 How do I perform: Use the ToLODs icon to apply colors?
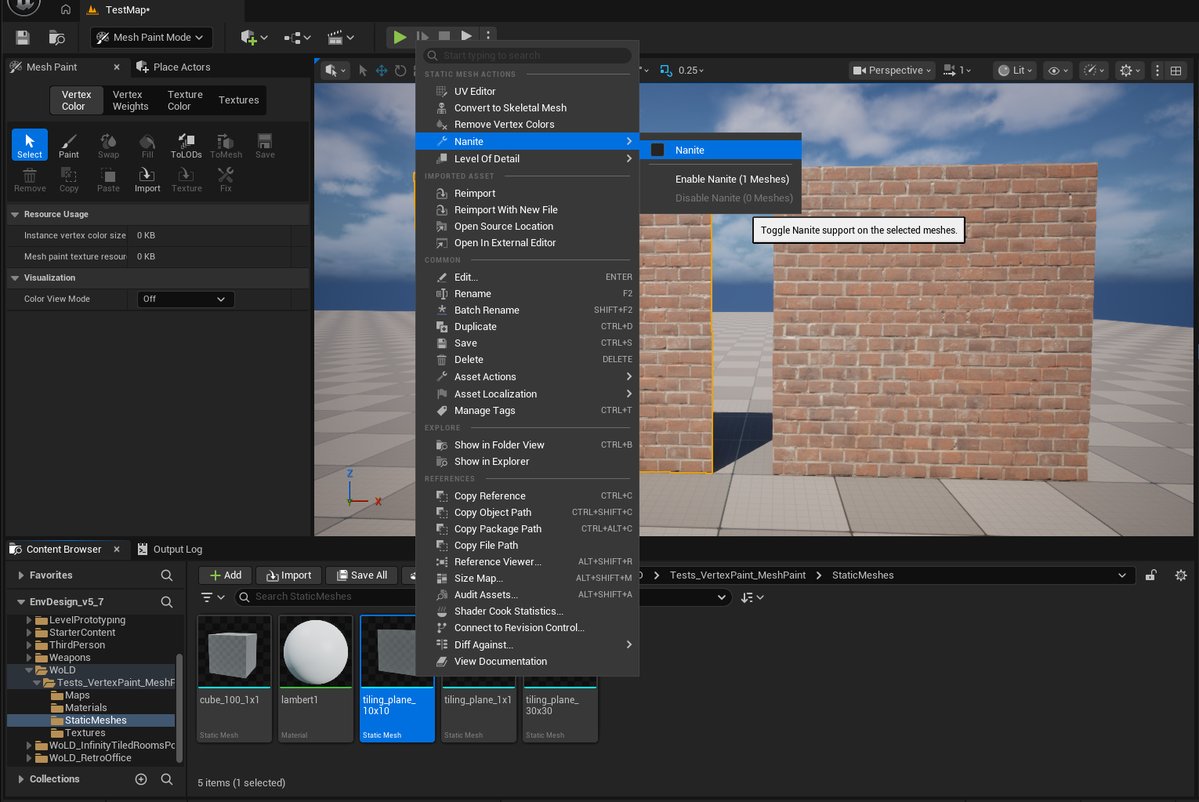186,147
